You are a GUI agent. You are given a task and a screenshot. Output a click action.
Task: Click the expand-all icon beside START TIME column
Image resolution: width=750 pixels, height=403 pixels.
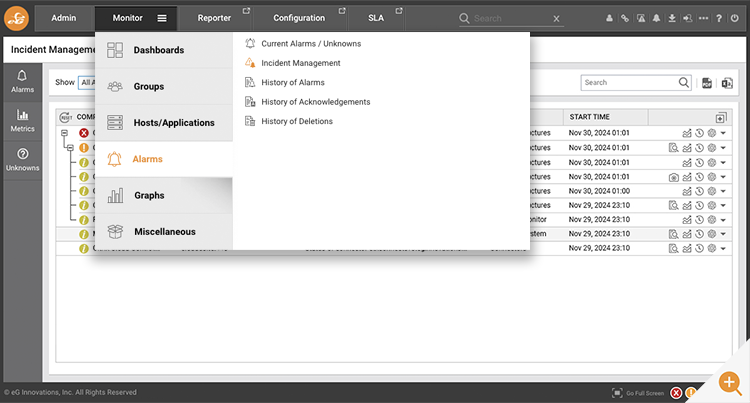pos(721,117)
